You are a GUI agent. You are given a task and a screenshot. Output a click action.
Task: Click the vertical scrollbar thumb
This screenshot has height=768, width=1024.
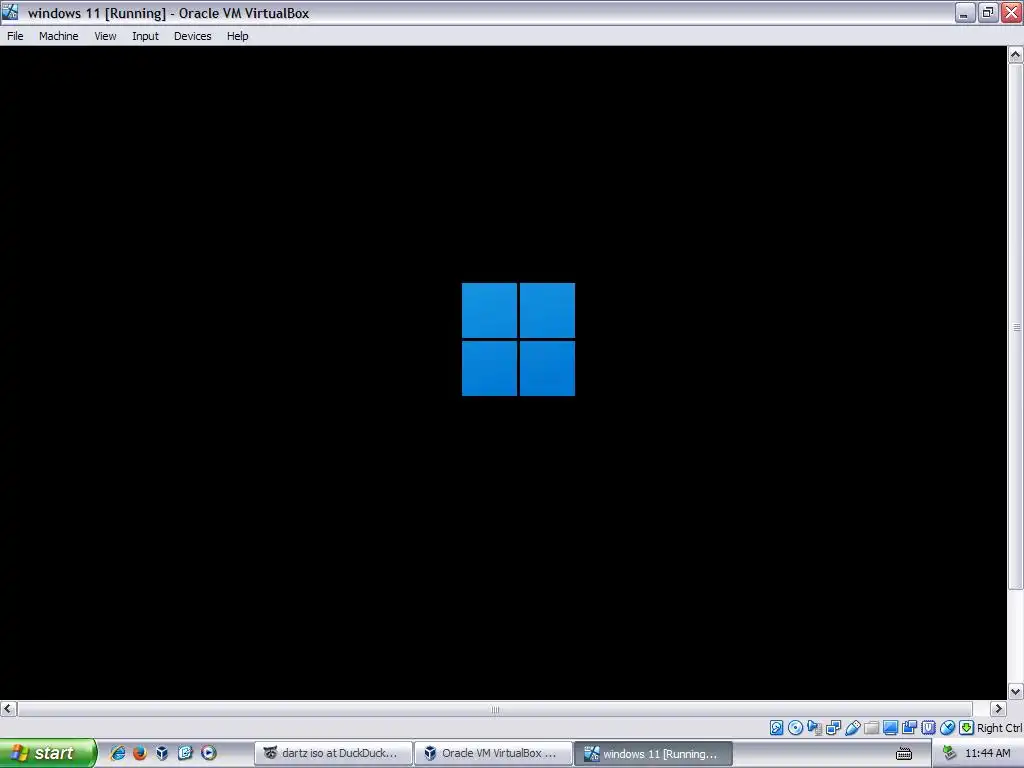[x=1016, y=327]
